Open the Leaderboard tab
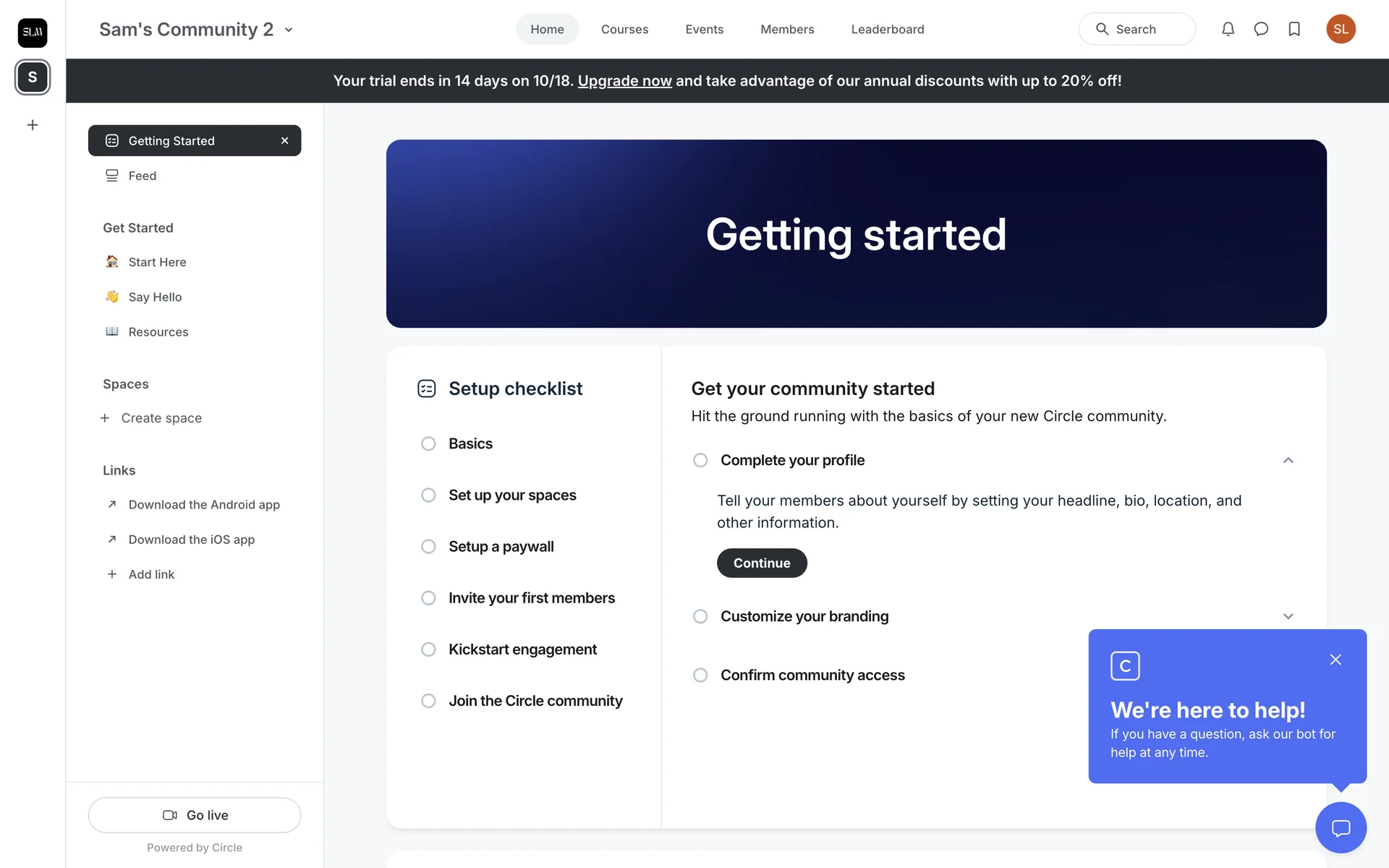 [x=887, y=30]
